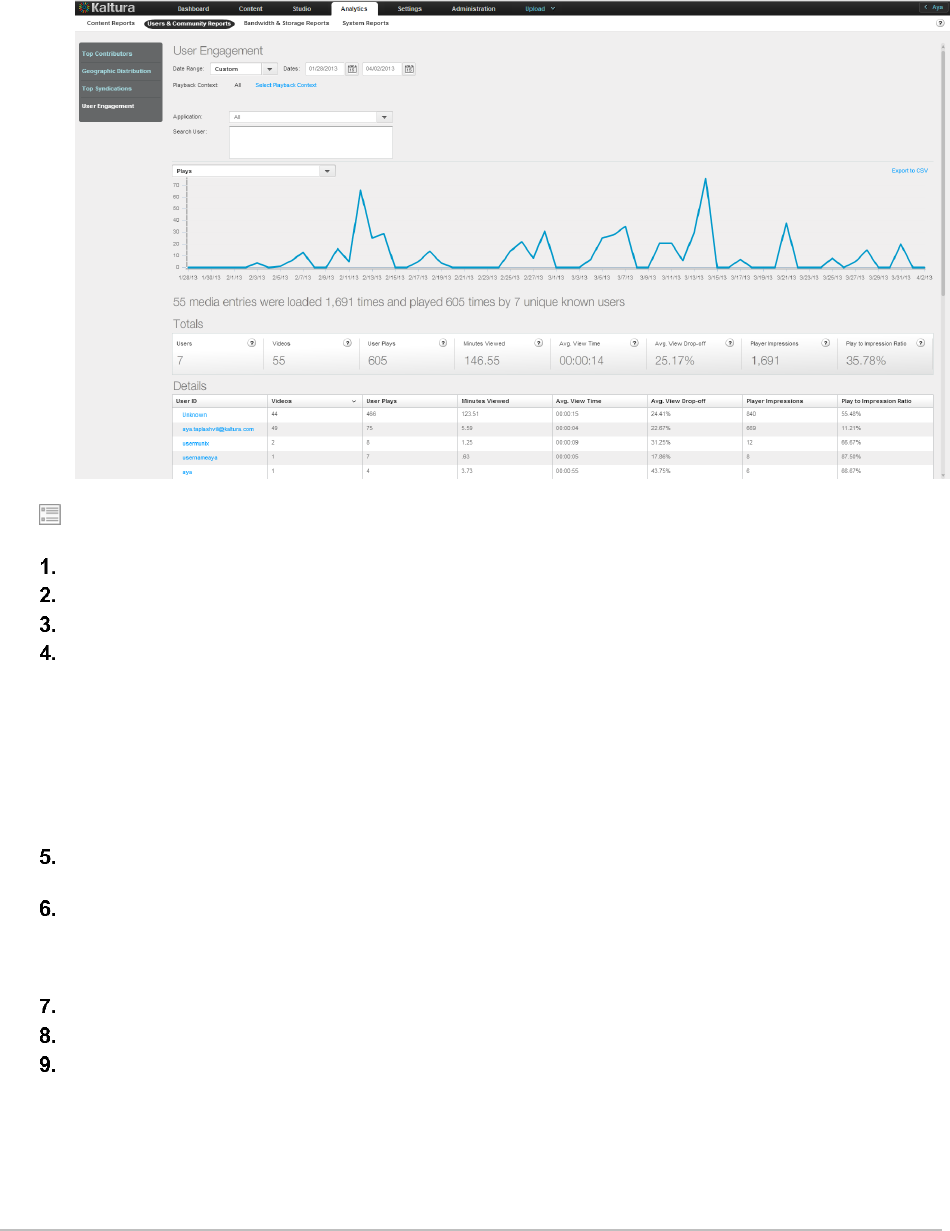
Task: Sort by Minutes Viewed column header
Action: [505, 400]
